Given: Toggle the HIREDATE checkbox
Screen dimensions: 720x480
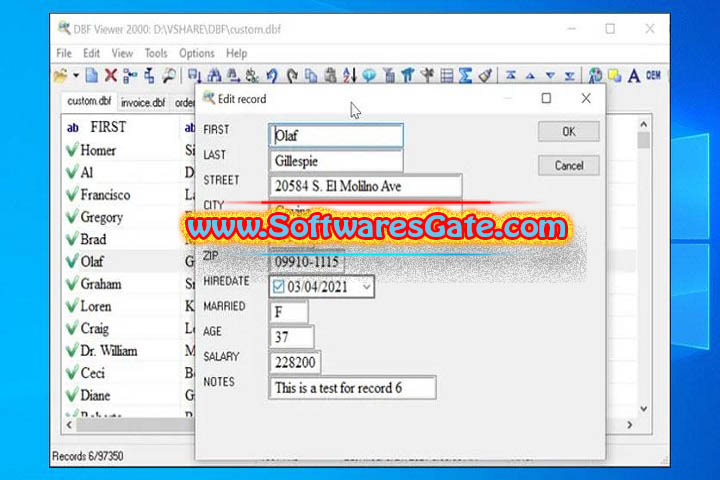Looking at the screenshot, I should (x=278, y=287).
